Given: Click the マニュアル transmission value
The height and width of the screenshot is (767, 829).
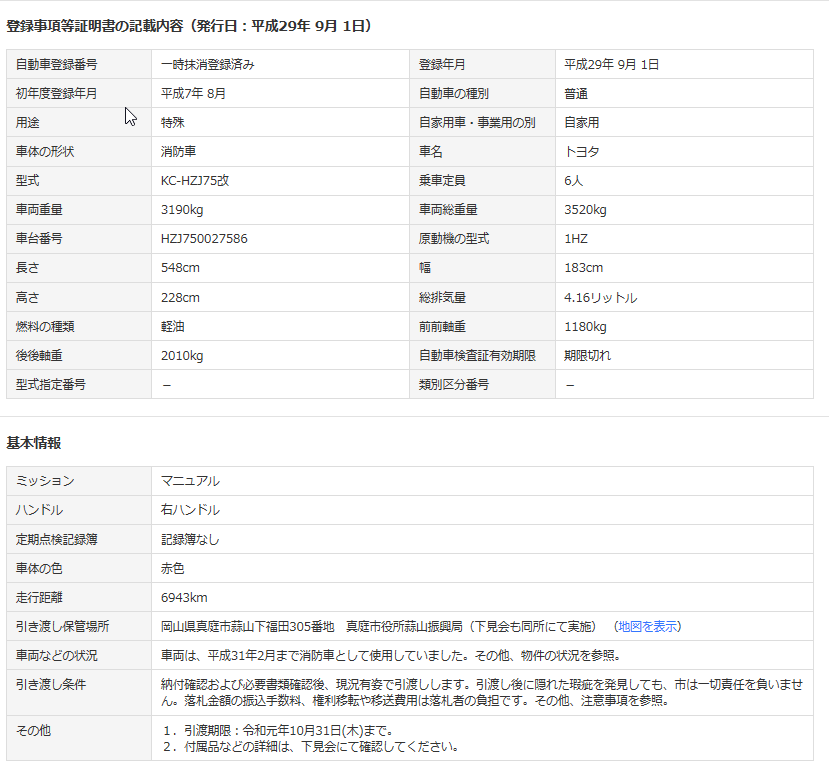Looking at the screenshot, I should 190,481.
